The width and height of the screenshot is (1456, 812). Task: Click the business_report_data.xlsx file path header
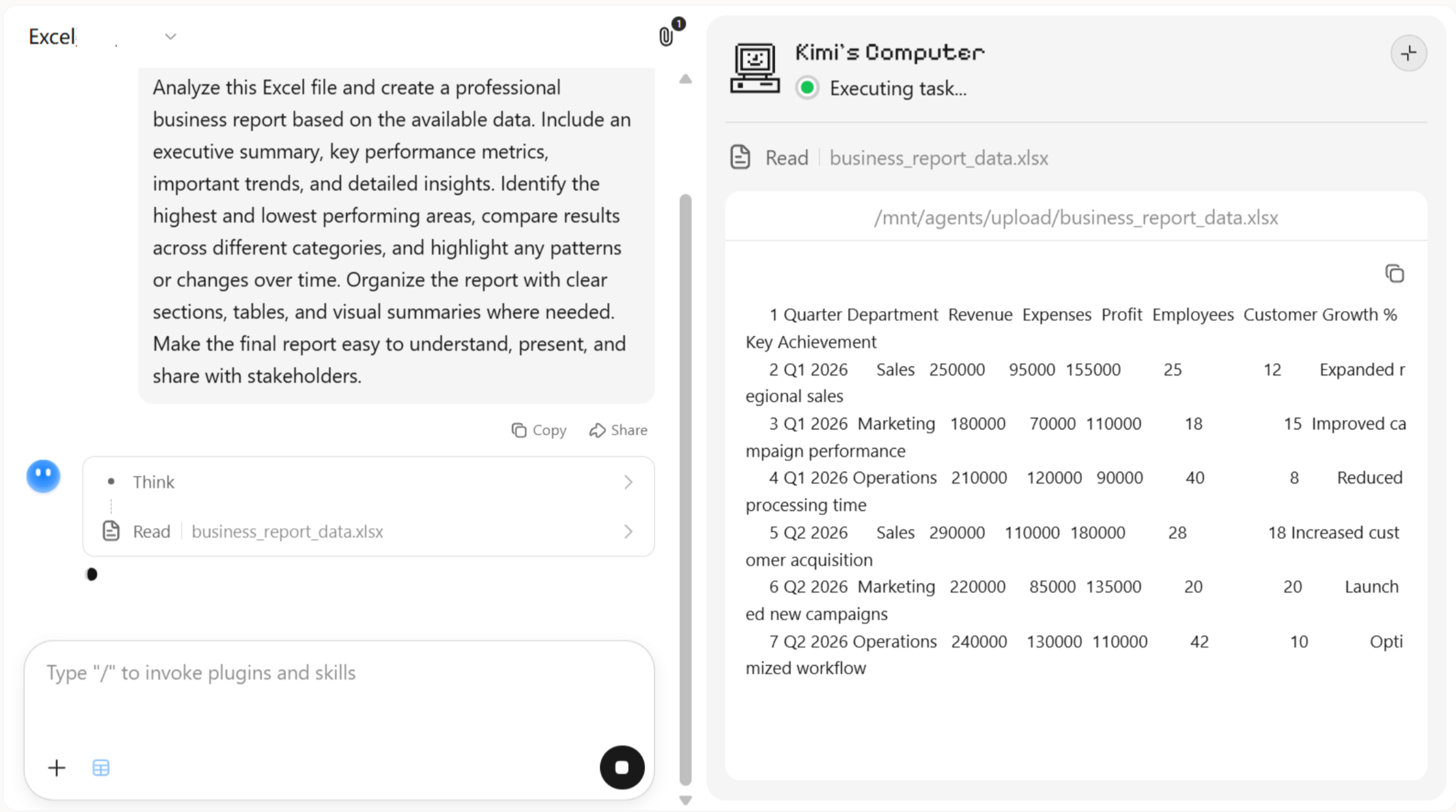(x=1076, y=218)
